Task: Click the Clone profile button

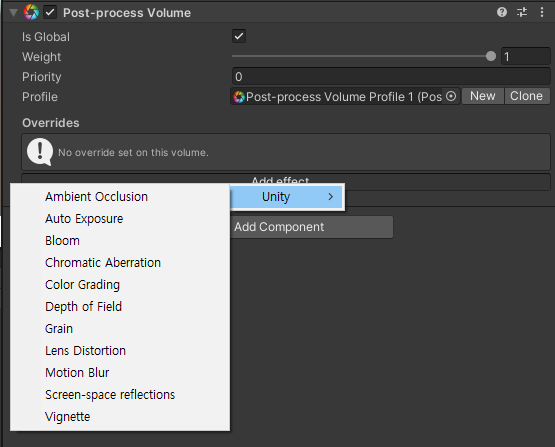Action: [x=527, y=96]
